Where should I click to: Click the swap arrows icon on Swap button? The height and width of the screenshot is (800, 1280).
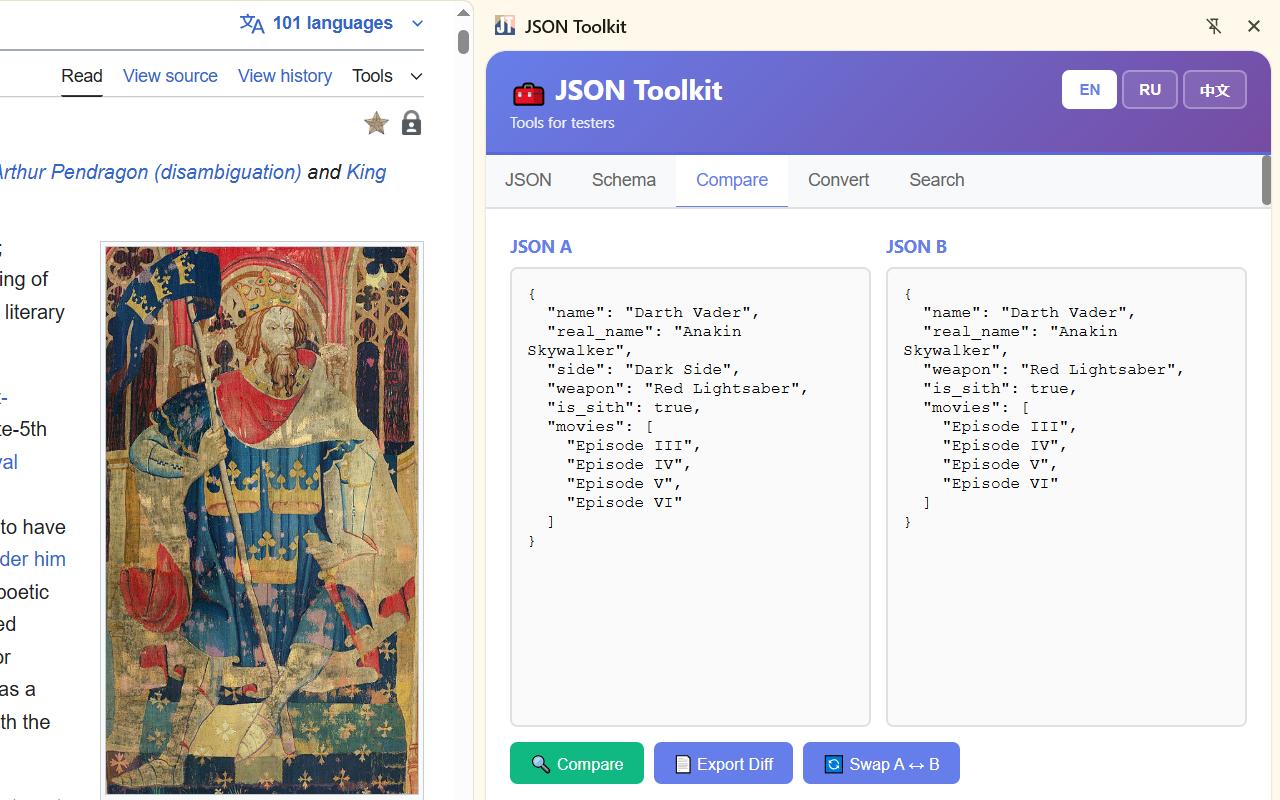tap(833, 764)
